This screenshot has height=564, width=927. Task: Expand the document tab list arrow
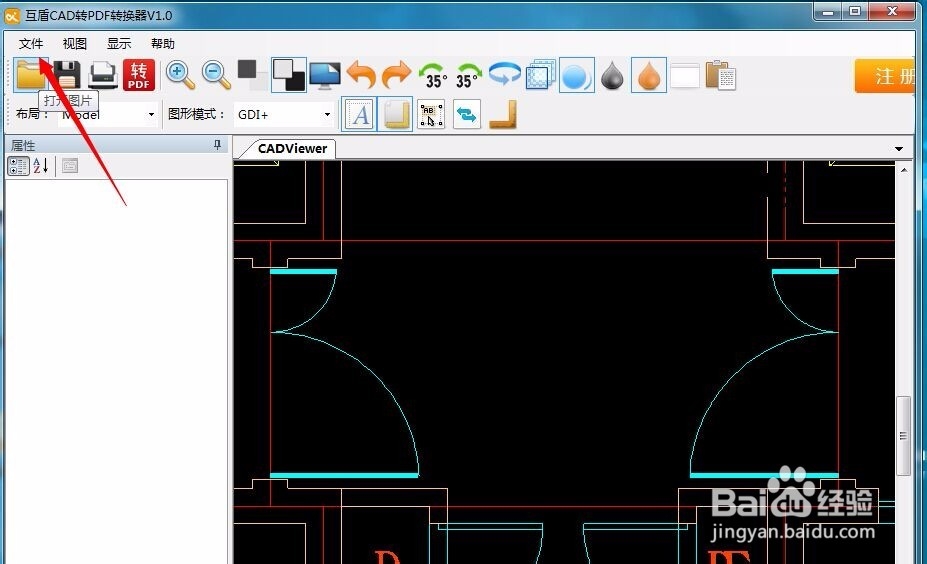(x=899, y=149)
